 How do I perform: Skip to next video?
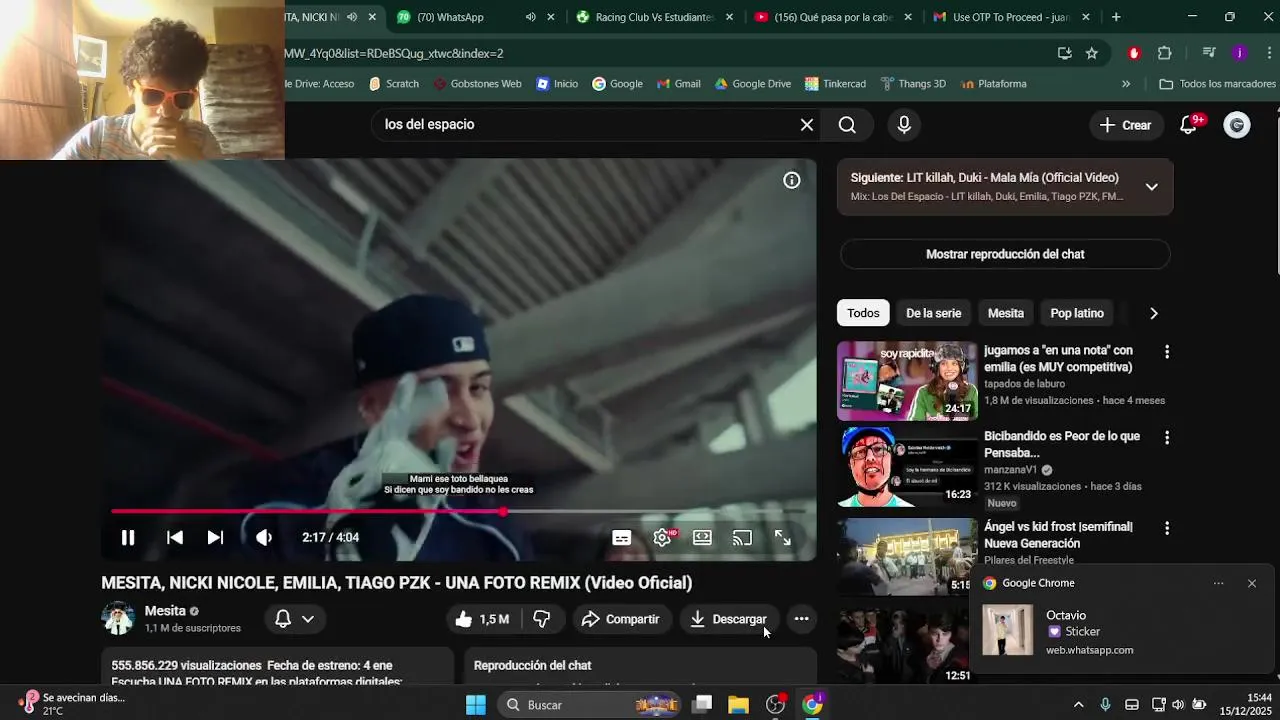215,538
